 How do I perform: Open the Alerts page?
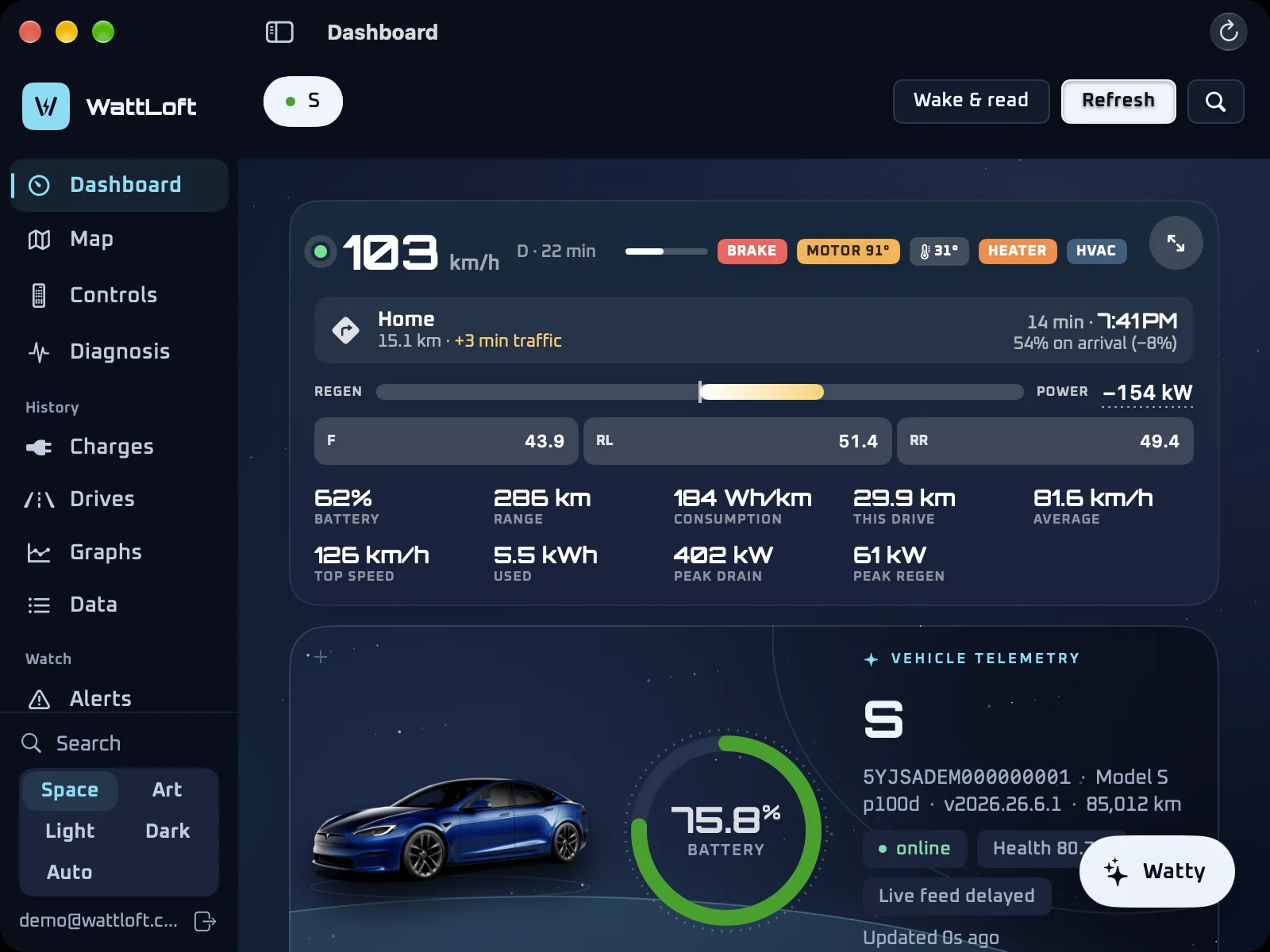[x=119, y=699]
